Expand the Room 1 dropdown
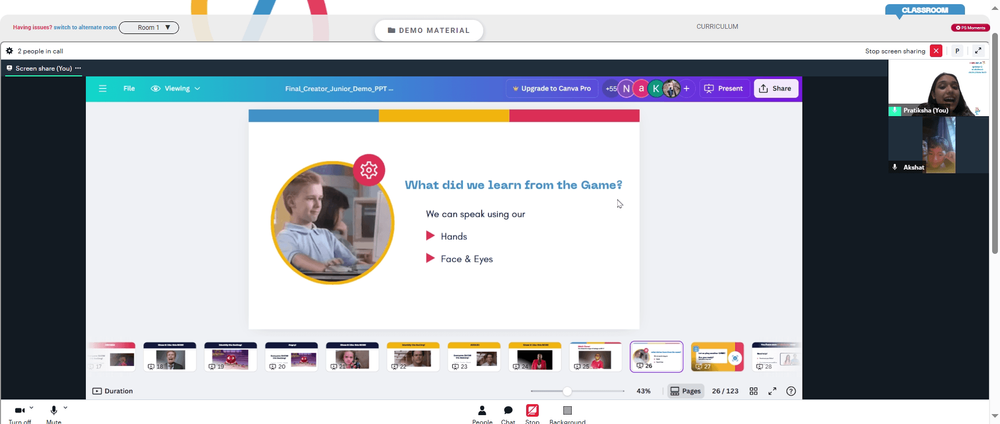The width and height of the screenshot is (1000, 424). click(149, 27)
